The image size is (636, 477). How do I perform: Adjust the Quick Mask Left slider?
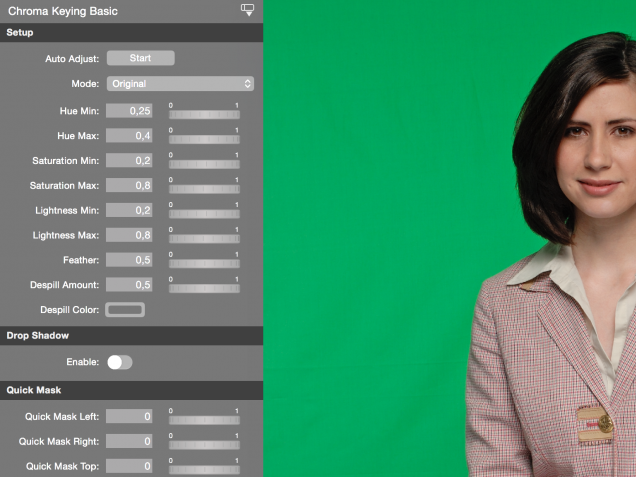pos(204,420)
